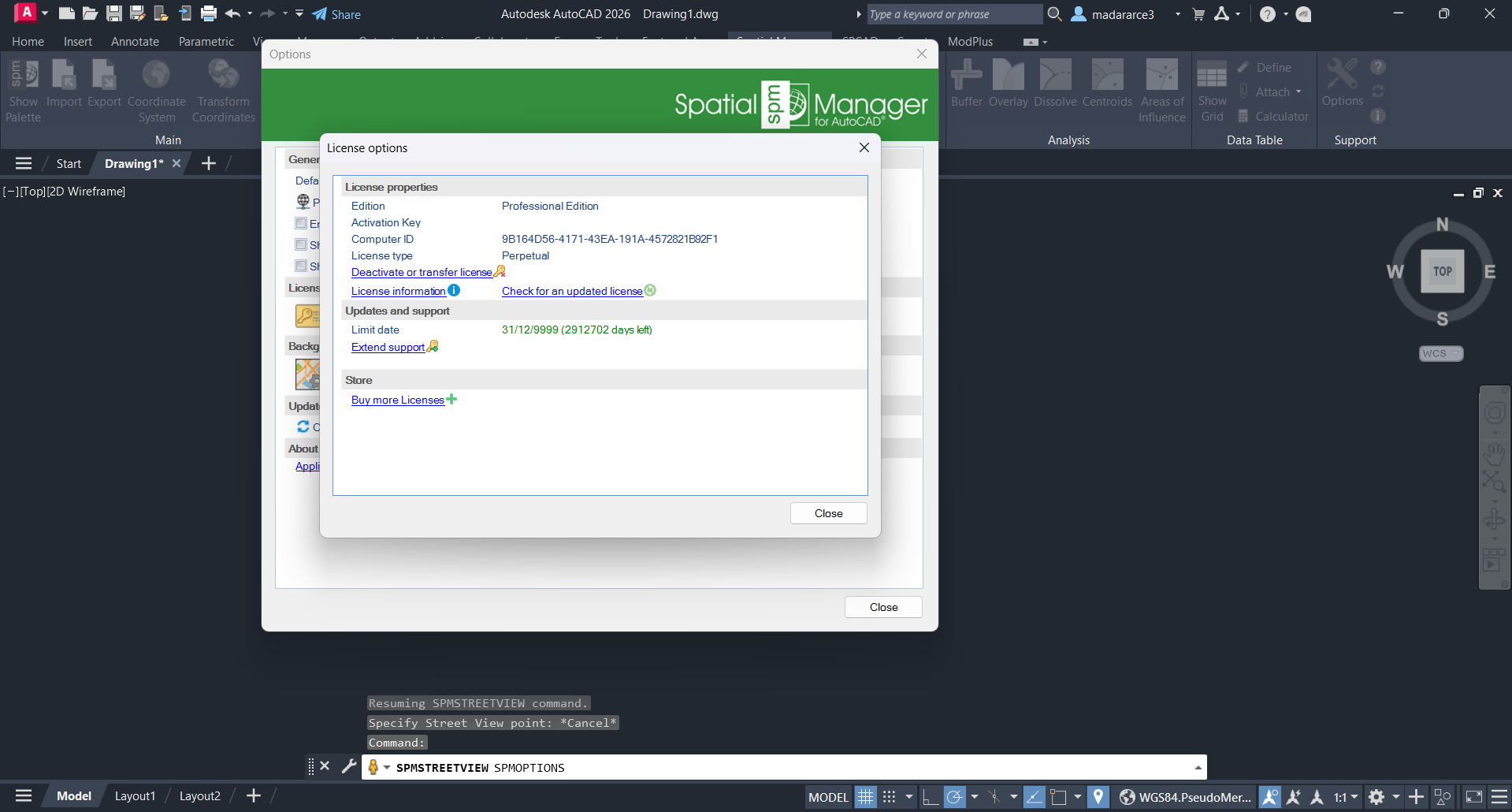The height and width of the screenshot is (812, 1512).
Task: Click the Extend support link
Action: (x=388, y=347)
